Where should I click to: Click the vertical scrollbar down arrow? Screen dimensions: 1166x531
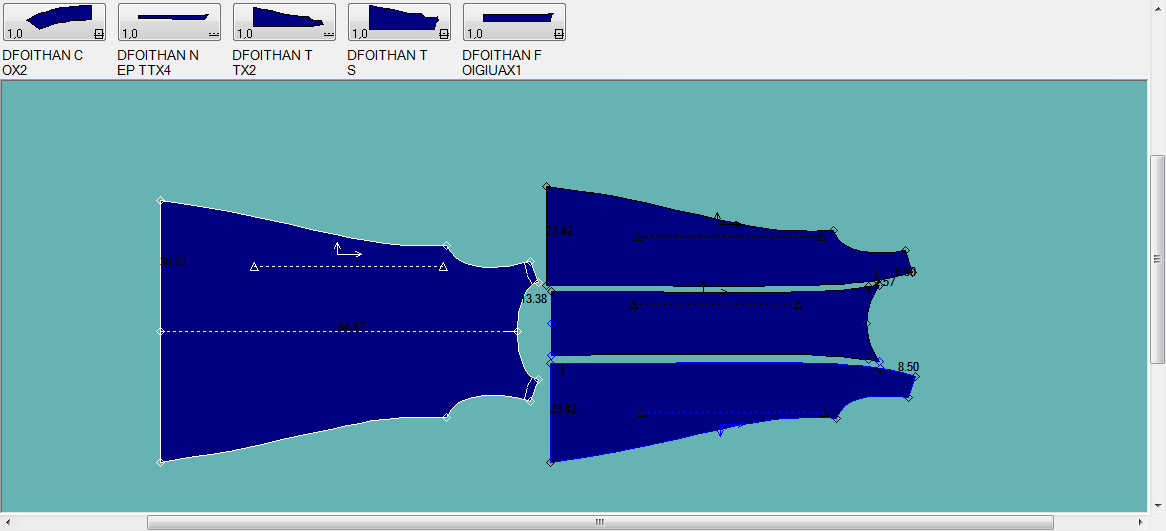pos(1157,504)
